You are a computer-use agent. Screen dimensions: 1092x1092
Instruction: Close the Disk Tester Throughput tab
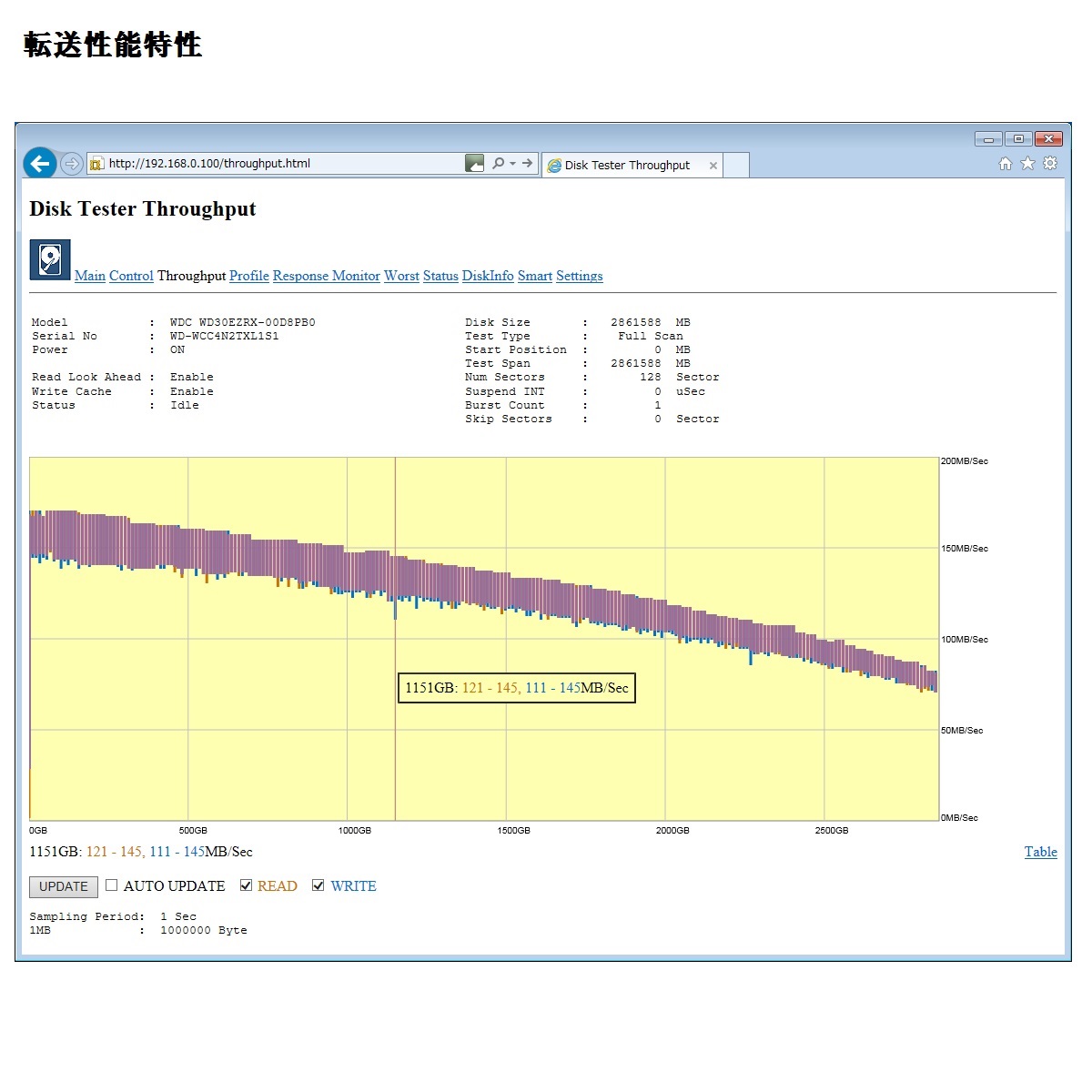pos(713,166)
